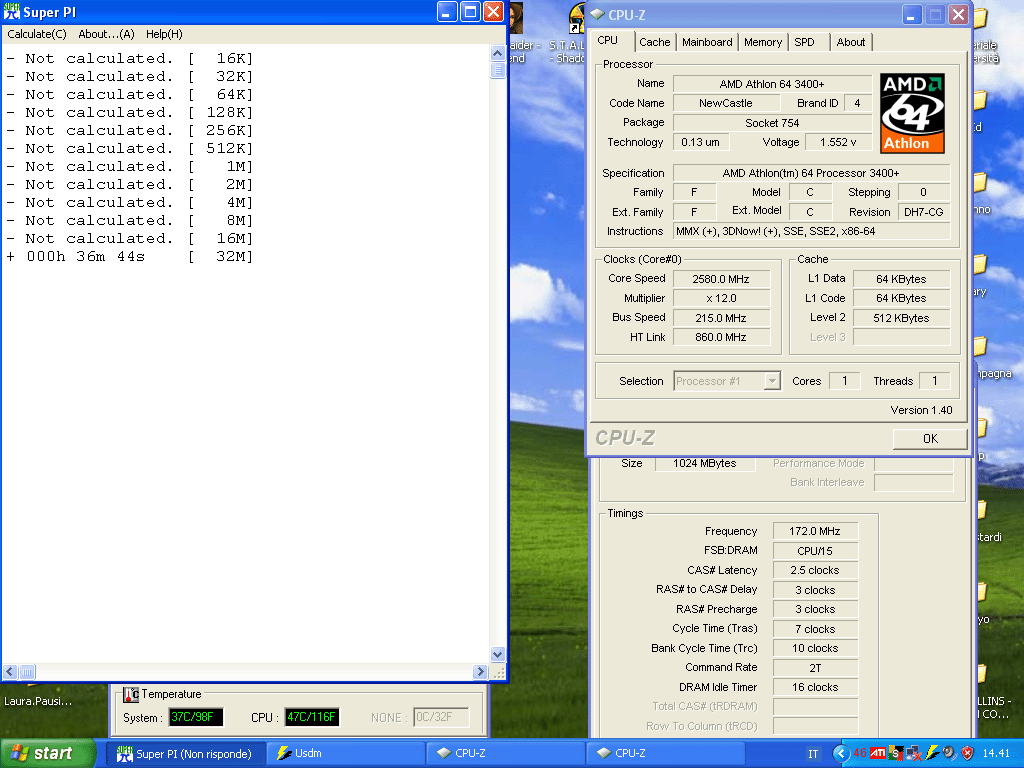Activate Super PI (Non risponde) taskbar button

click(x=188, y=754)
